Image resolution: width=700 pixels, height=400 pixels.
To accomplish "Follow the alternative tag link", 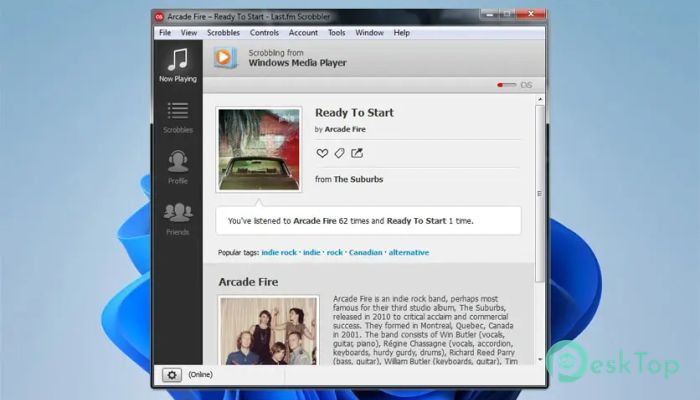I will point(408,252).
